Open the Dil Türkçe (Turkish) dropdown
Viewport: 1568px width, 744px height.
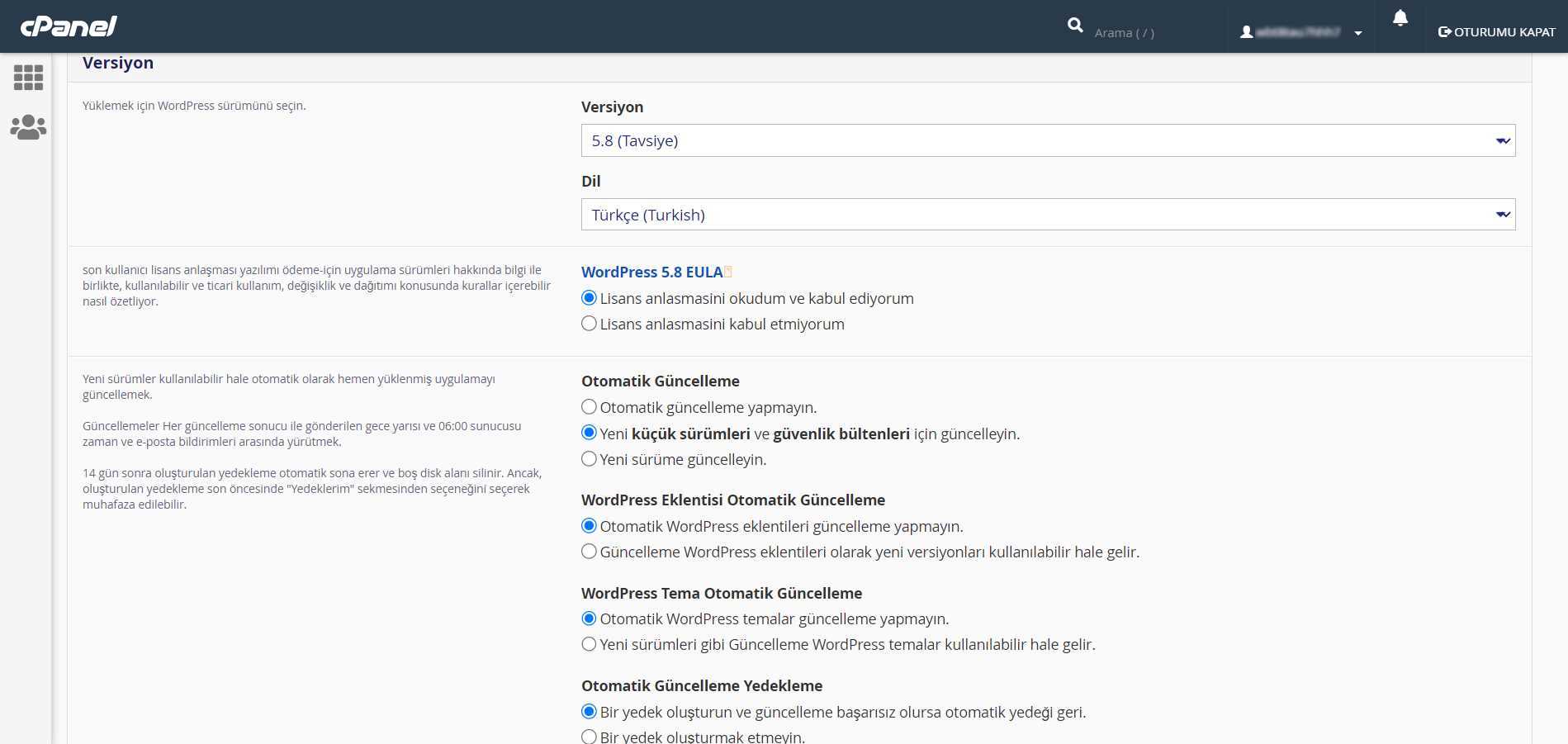[x=1048, y=215]
